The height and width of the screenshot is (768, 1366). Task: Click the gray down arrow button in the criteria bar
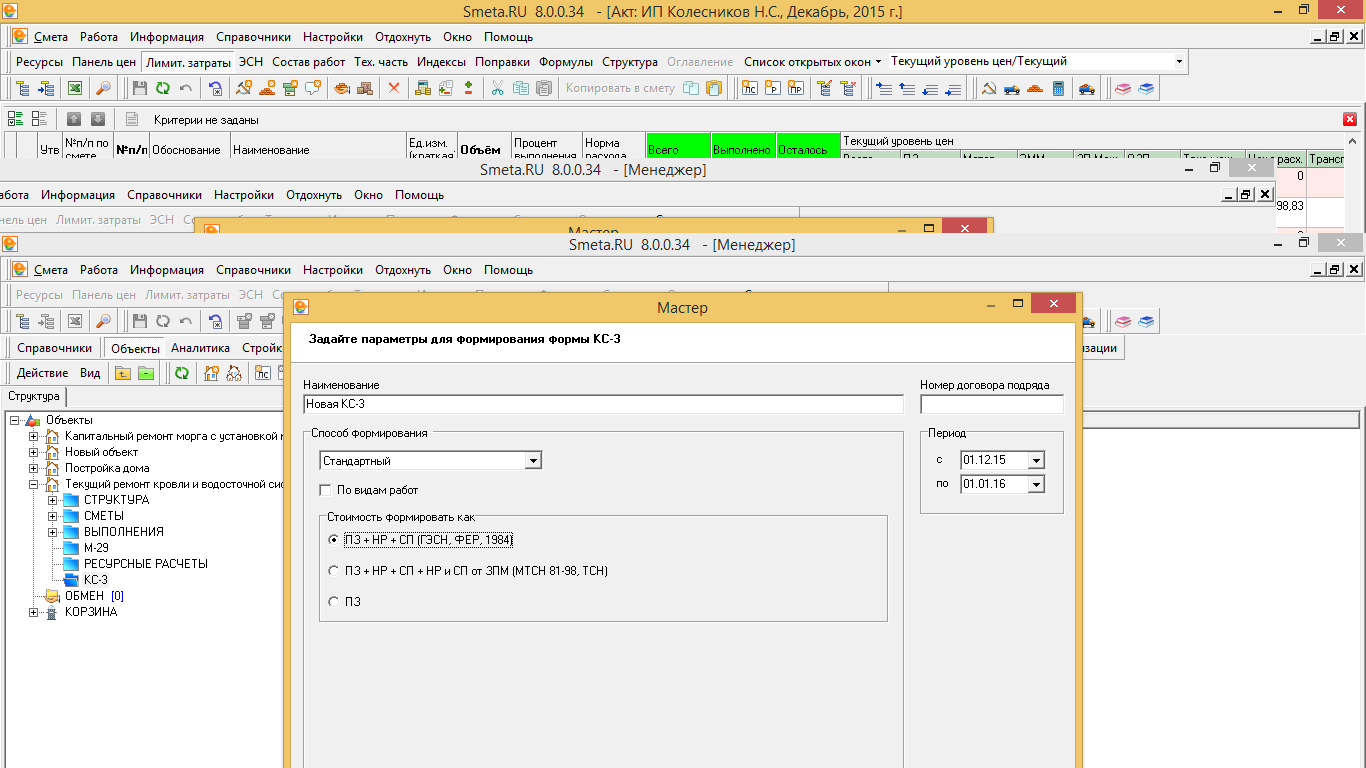point(98,119)
